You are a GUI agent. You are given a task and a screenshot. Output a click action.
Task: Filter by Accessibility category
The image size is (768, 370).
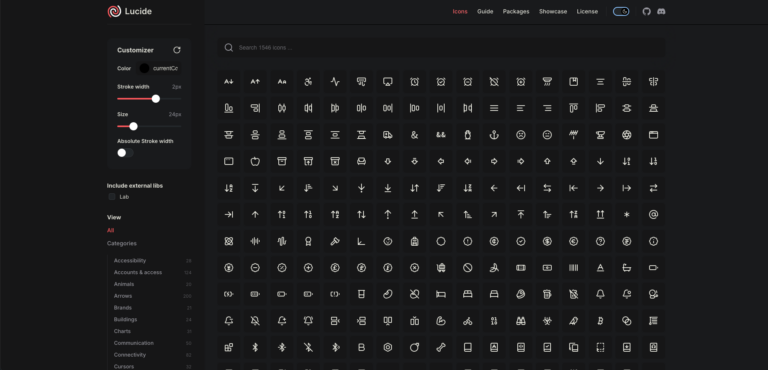[x=130, y=261]
